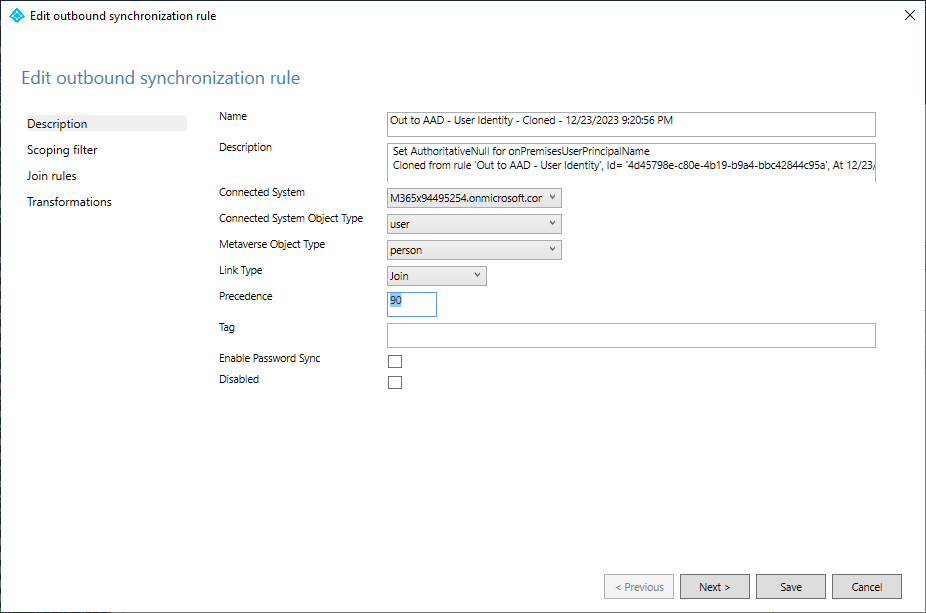Click the Description text area
Image resolution: width=926 pixels, height=613 pixels.
coord(630,162)
